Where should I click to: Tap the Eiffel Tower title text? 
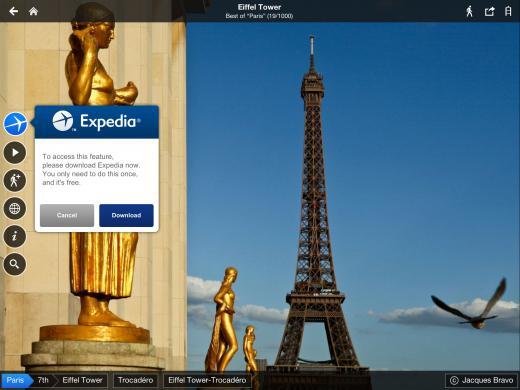tap(259, 7)
